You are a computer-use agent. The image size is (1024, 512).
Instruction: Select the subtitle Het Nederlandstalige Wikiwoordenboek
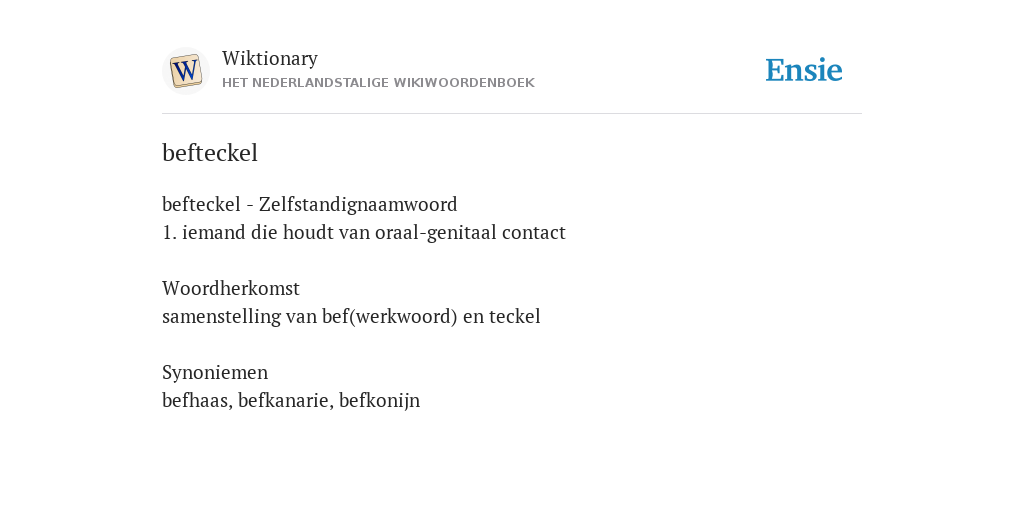[378, 83]
